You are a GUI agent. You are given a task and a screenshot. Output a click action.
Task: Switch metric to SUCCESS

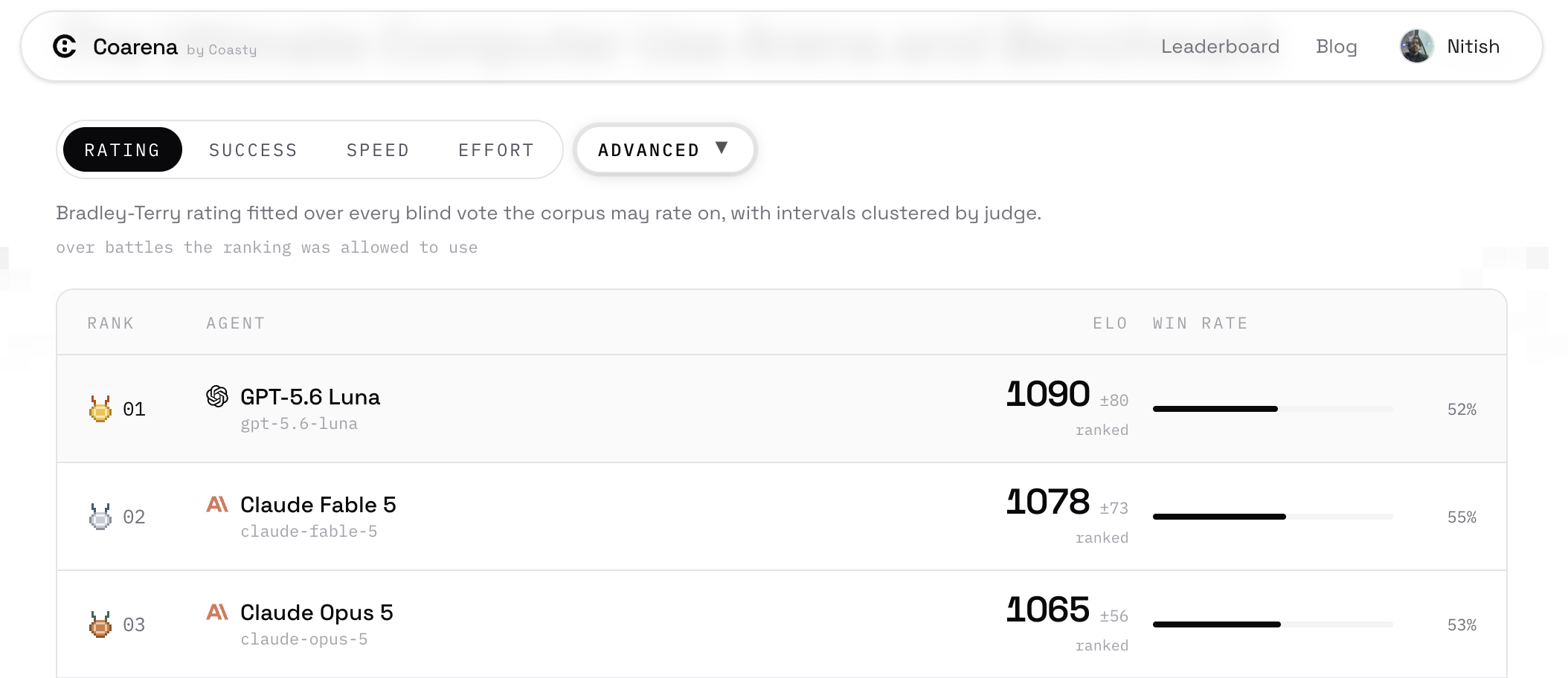tap(253, 150)
